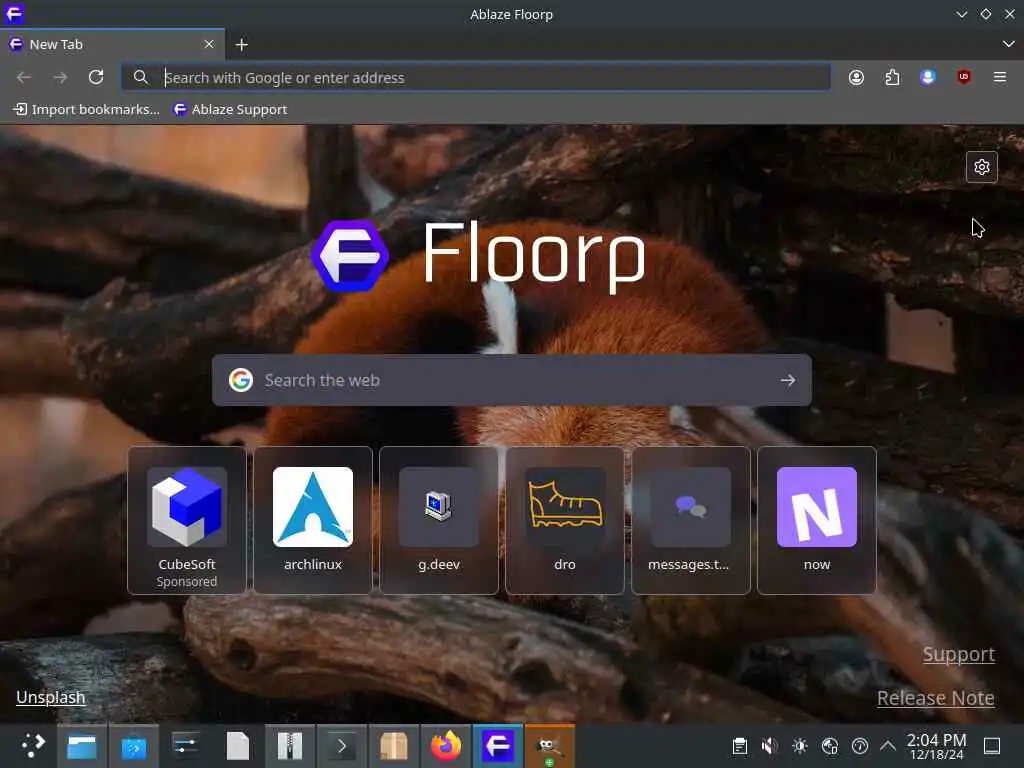Open the messages.t... shortcut tile
Viewport: 1024px width, 768px height.
coord(691,520)
